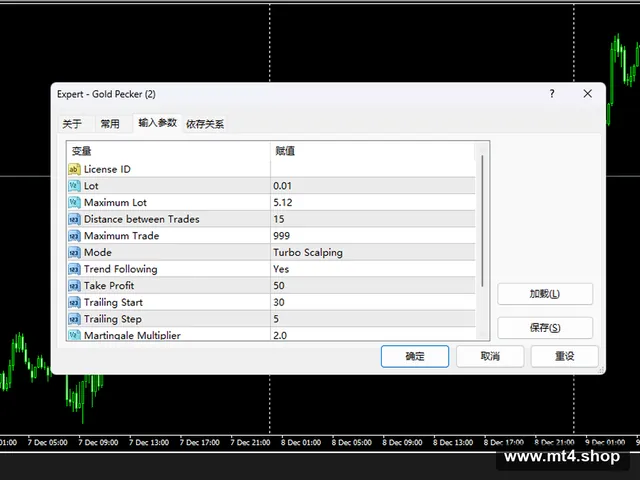Screen dimensions: 640x480
Task: Select Maximum Trade value 999
Action: [x=373, y=236]
